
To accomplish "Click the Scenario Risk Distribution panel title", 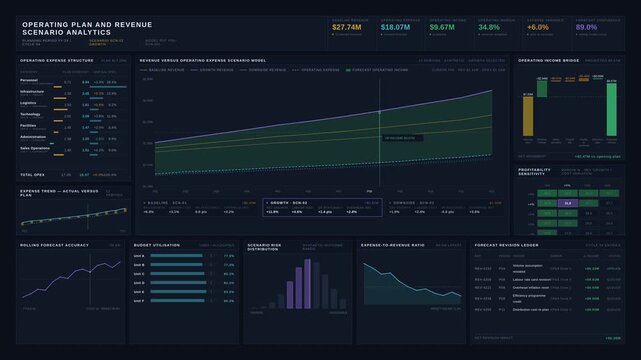I will [264, 247].
